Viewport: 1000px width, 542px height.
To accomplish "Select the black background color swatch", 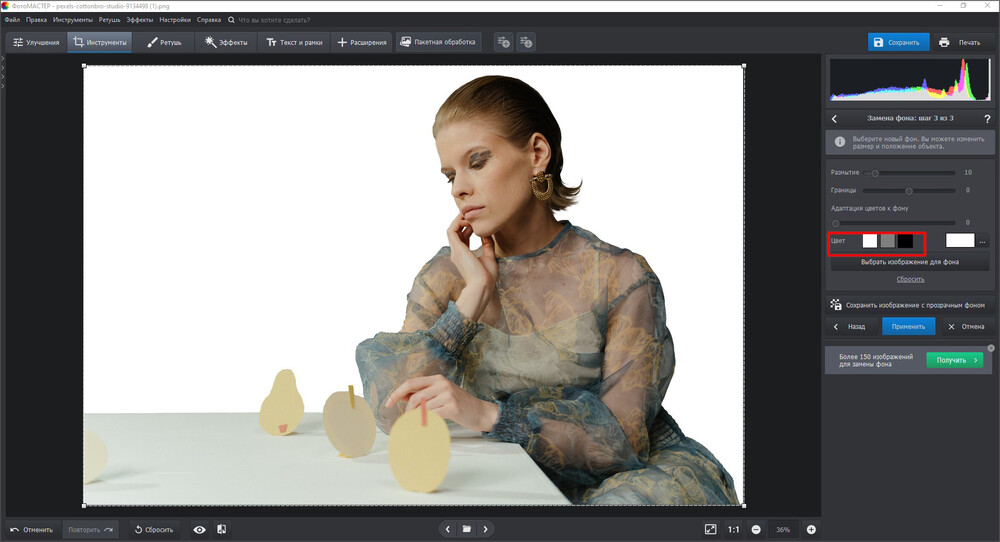I will [x=905, y=241].
